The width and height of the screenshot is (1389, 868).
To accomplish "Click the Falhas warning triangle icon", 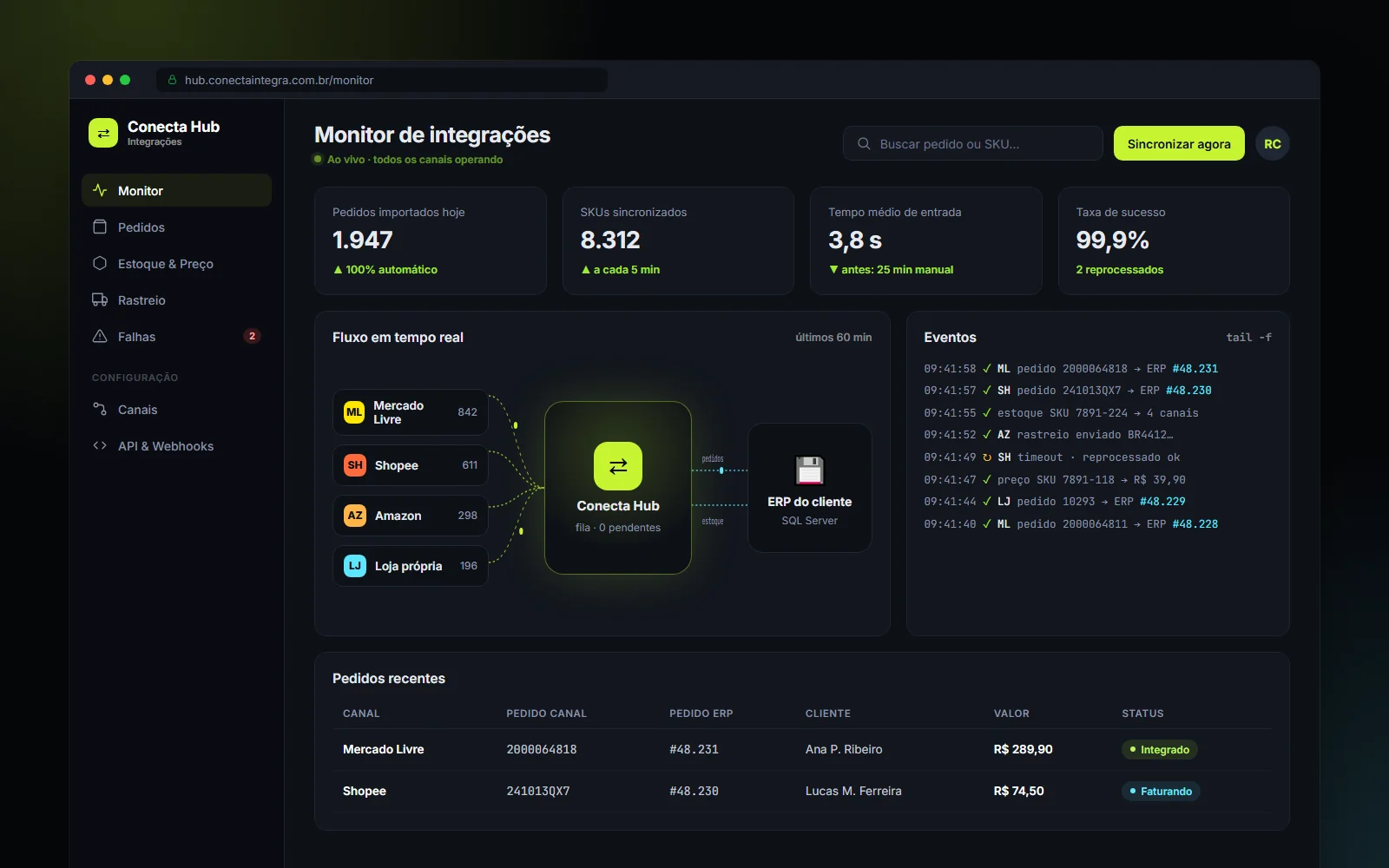I will tap(100, 336).
